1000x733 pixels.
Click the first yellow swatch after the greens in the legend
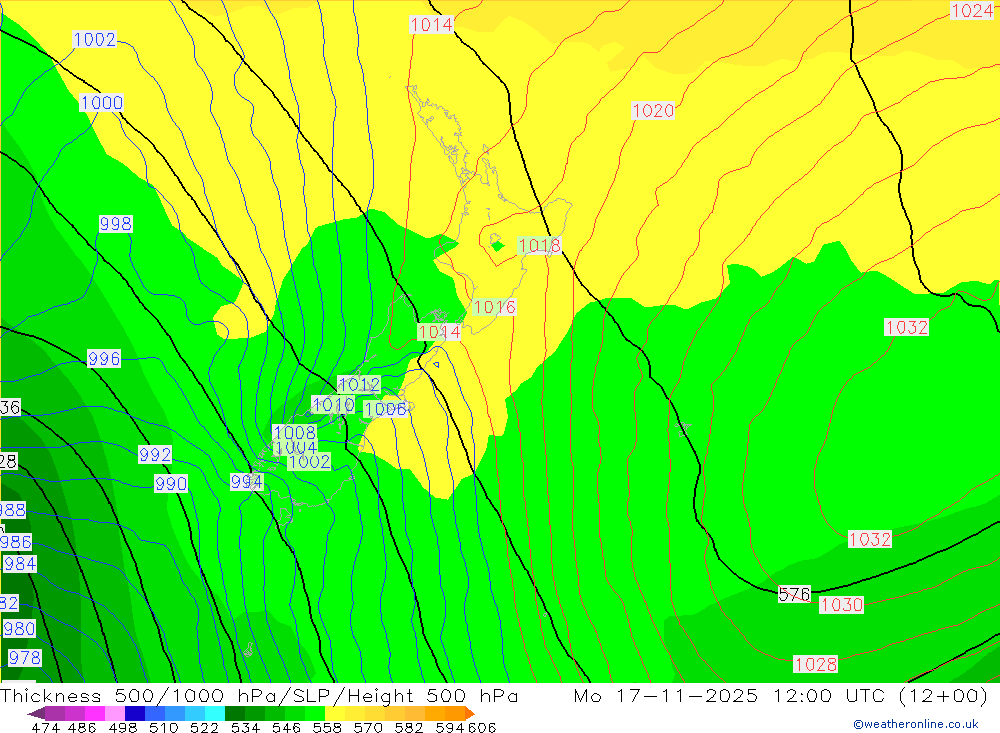(x=334, y=713)
